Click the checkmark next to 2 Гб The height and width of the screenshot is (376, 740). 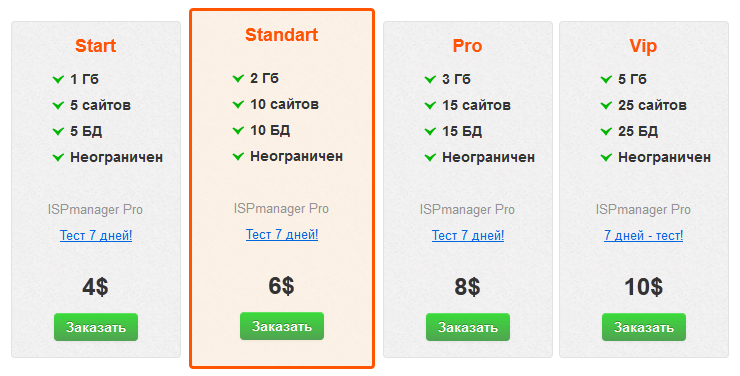pyautogui.click(x=238, y=78)
